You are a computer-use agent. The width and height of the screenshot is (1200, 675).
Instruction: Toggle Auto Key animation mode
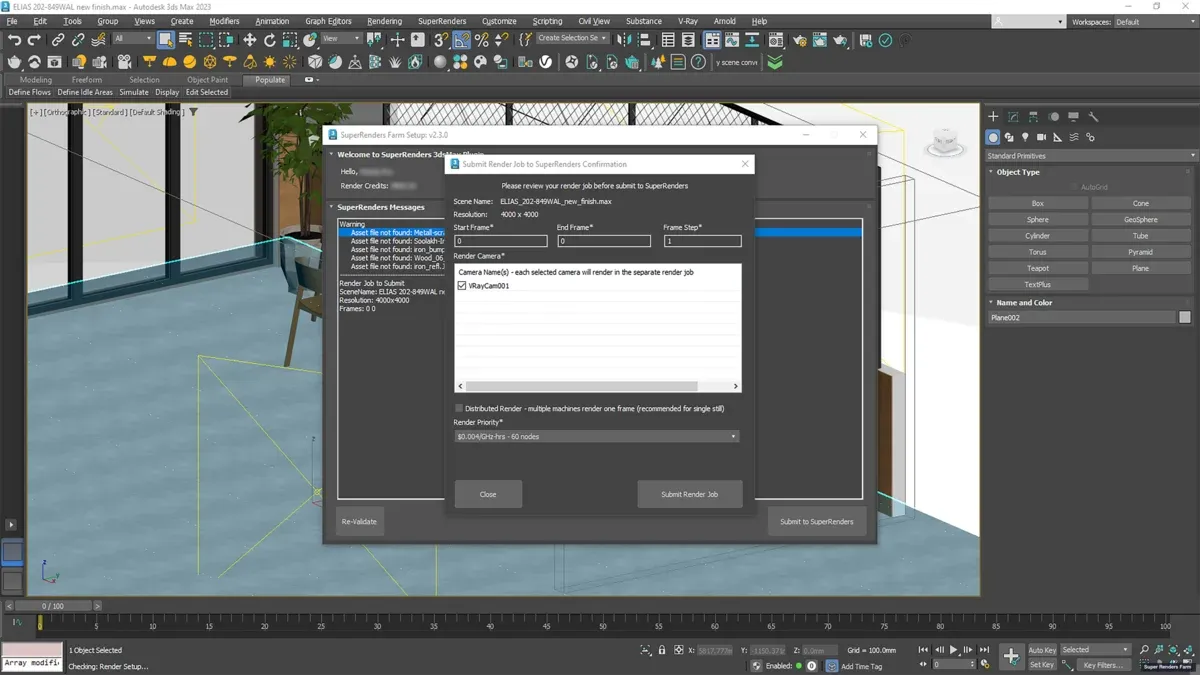(1042, 650)
